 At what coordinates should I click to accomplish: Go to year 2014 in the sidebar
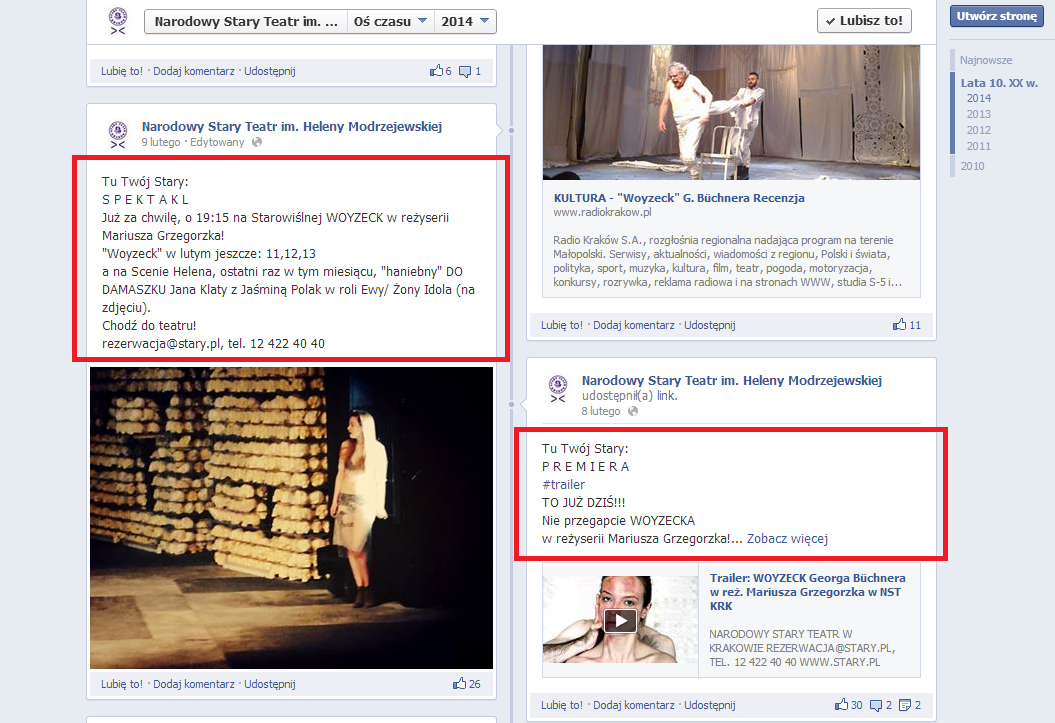click(979, 98)
